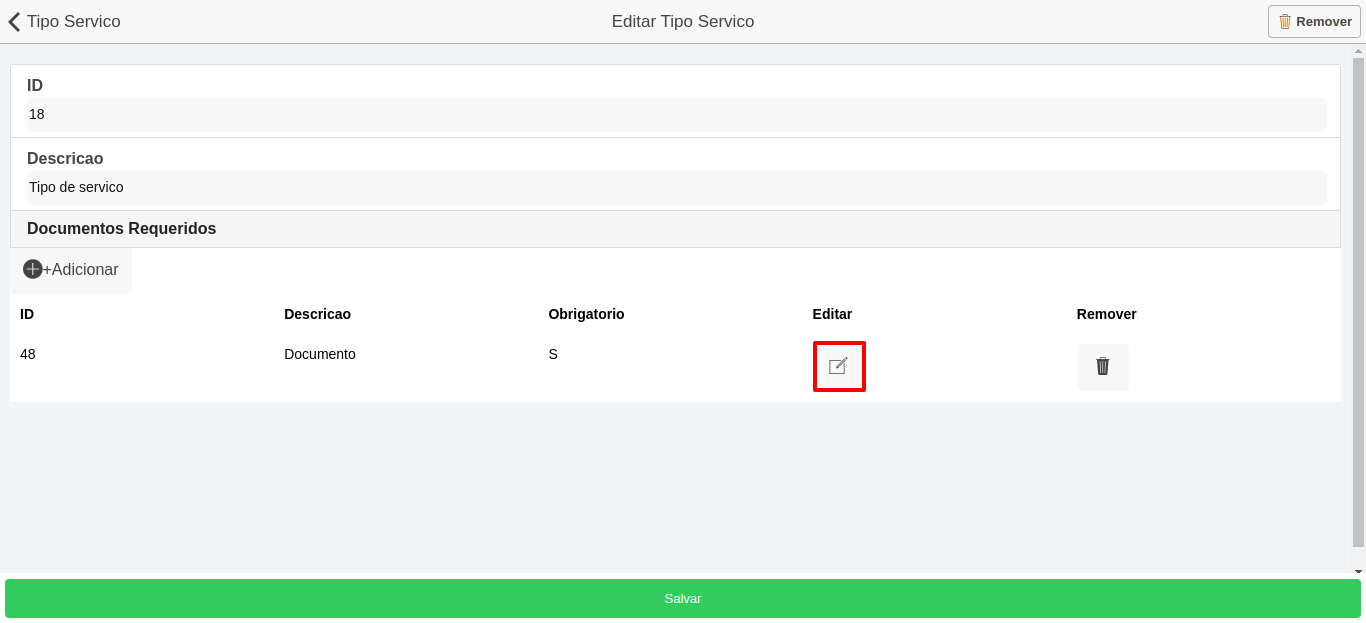Click Remover button in top header
1366x623 pixels.
(1314, 21)
